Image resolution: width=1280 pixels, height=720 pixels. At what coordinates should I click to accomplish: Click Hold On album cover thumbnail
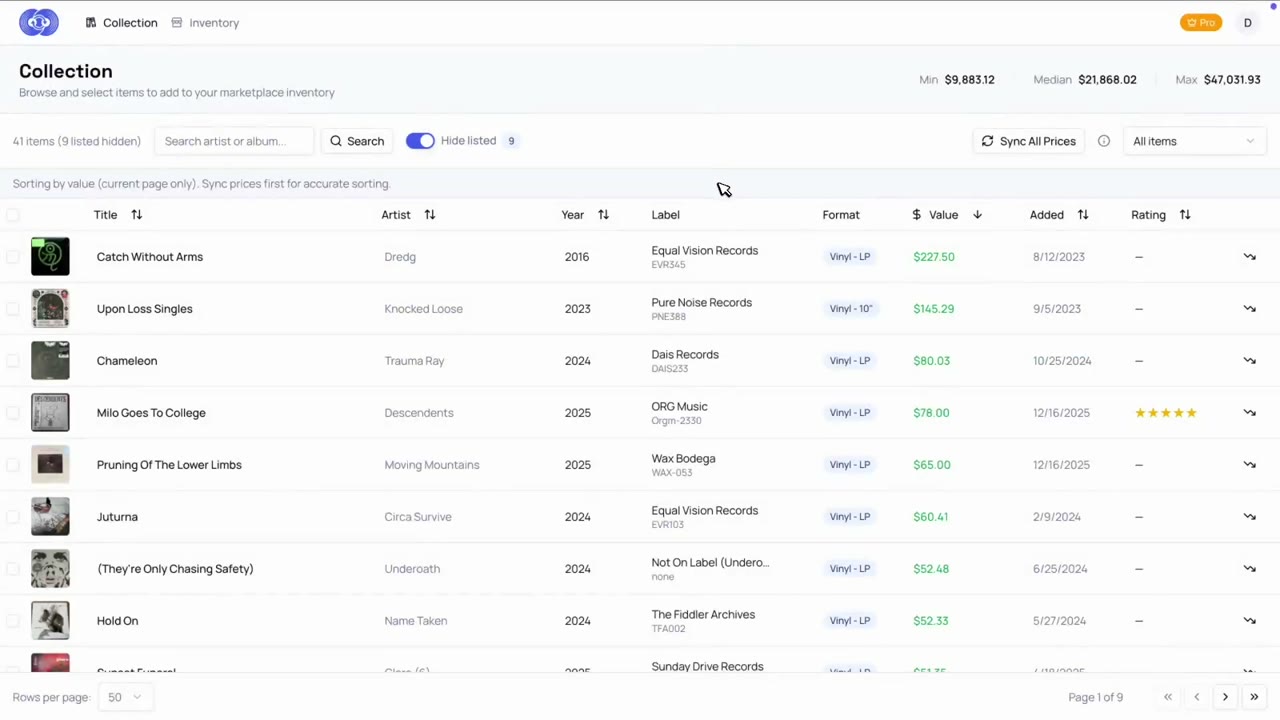point(50,621)
